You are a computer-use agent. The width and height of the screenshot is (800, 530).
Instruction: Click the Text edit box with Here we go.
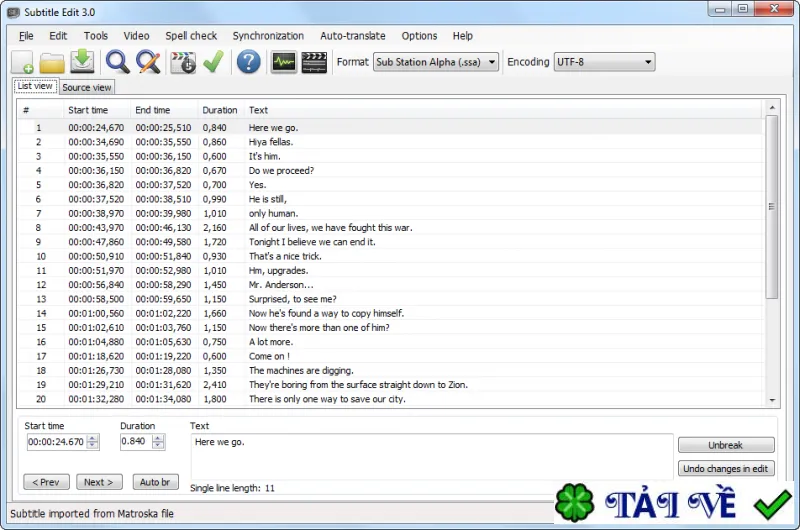pos(432,457)
